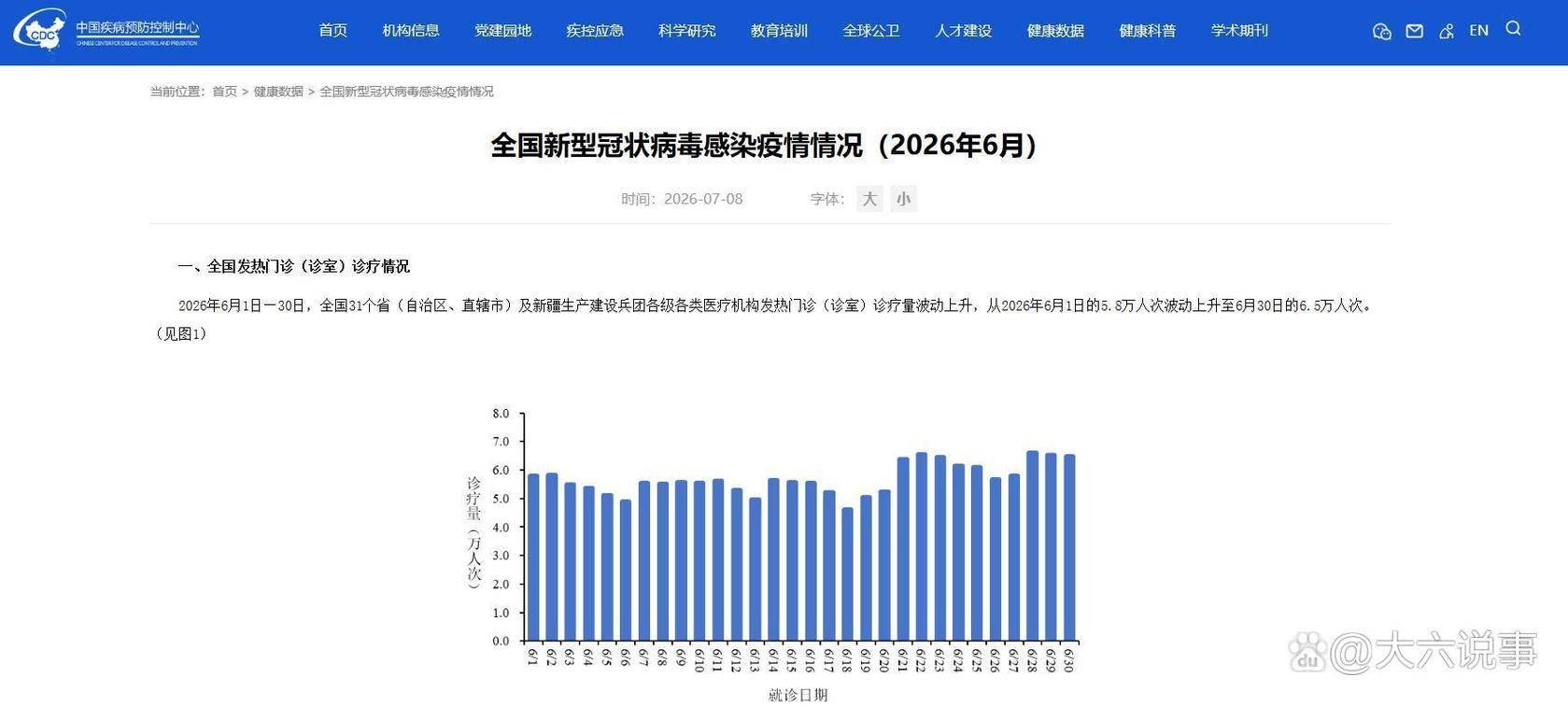Go to 健康数据 in breadcrumb
This screenshot has width=1568, height=706.
(x=278, y=92)
